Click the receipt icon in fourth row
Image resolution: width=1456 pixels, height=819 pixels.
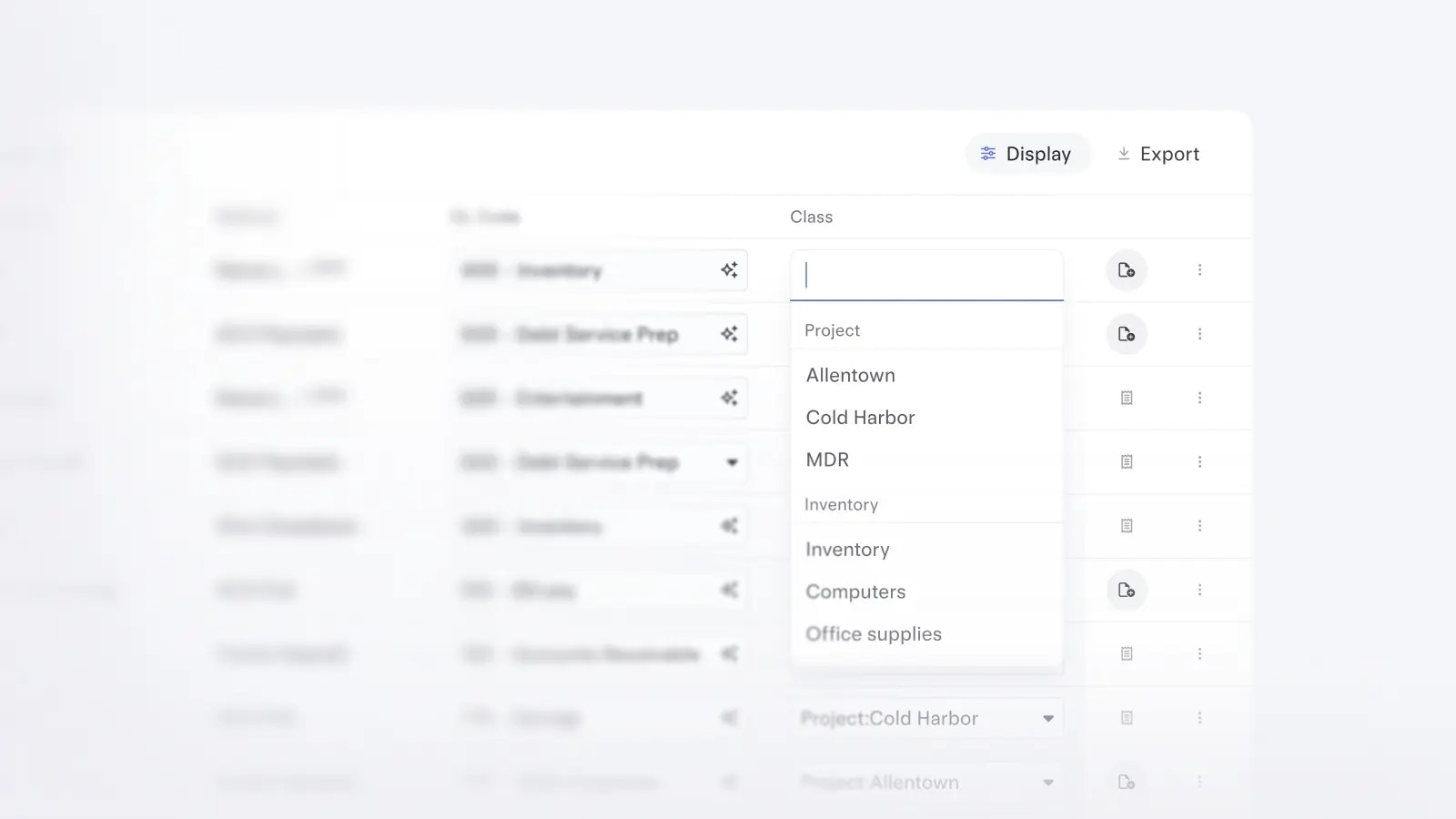pyautogui.click(x=1126, y=462)
